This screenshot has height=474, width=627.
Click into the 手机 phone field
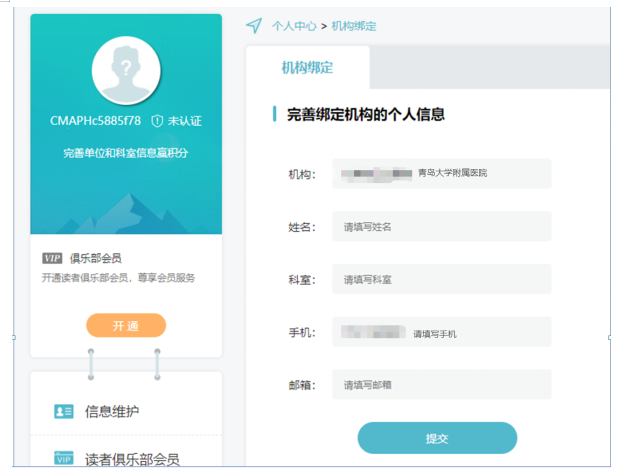coord(442,332)
